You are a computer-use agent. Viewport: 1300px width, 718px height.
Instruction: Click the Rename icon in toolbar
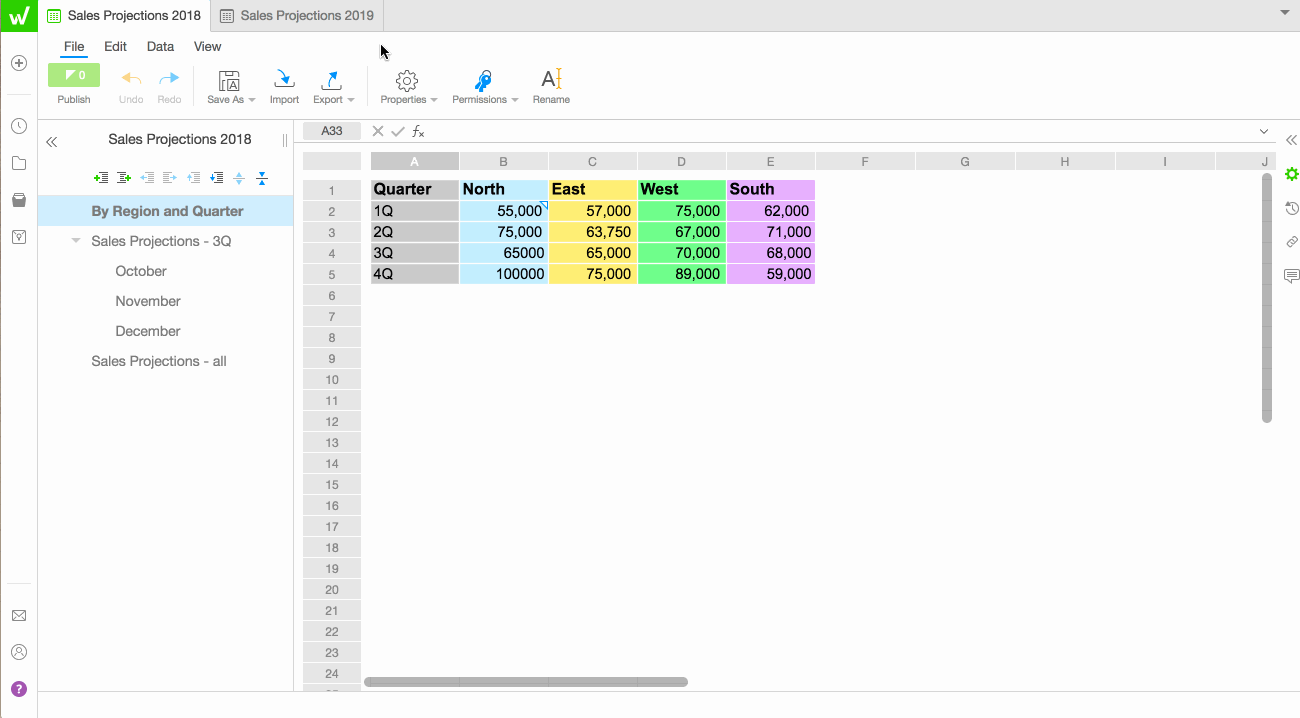click(551, 85)
